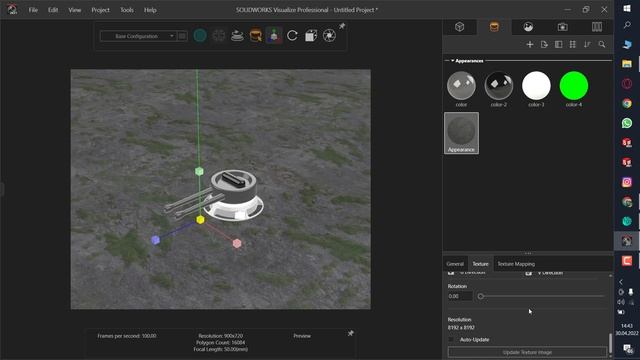Select the gray 'color' appearance sphere

(461, 86)
